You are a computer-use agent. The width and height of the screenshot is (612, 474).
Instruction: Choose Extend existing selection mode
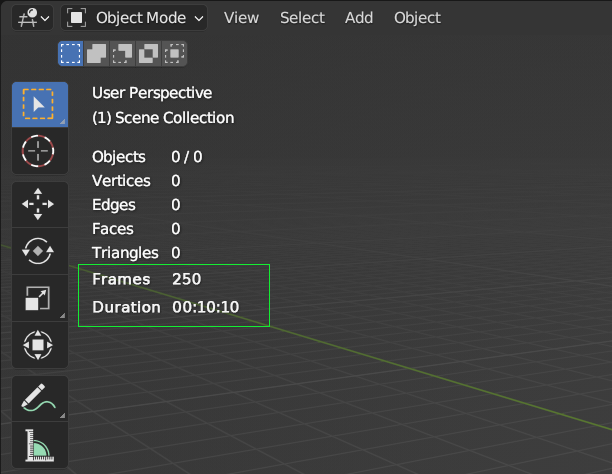pyautogui.click(x=96, y=53)
